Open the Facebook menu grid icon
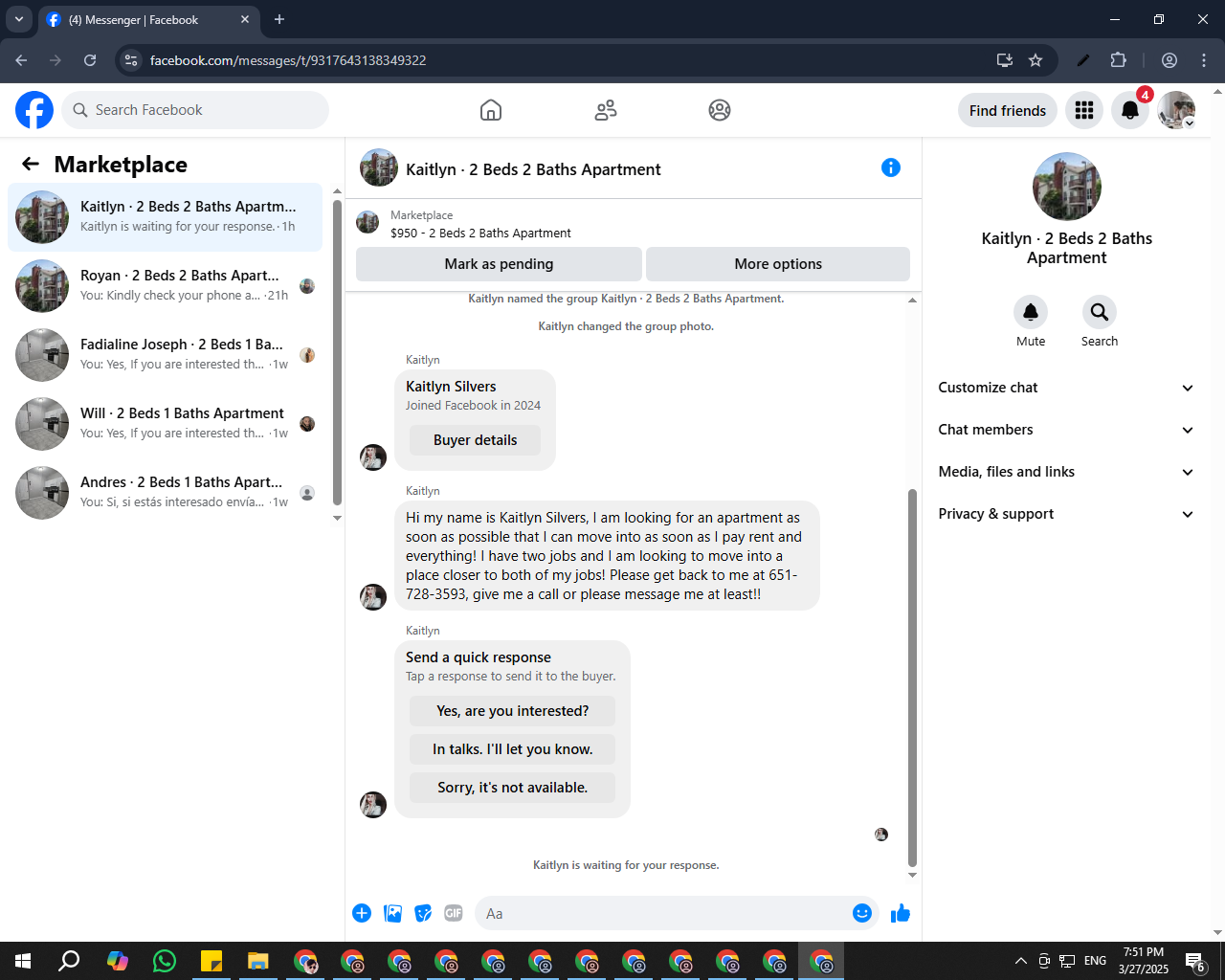The image size is (1225, 980). (x=1084, y=110)
